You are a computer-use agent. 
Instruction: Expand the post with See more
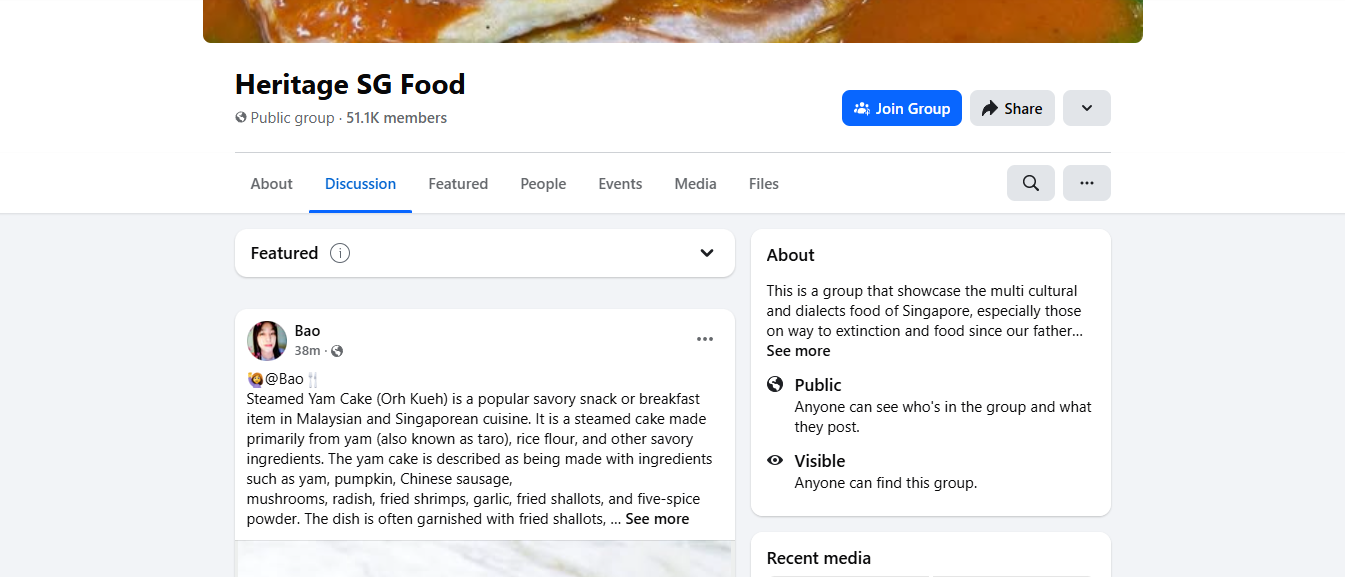(x=657, y=519)
